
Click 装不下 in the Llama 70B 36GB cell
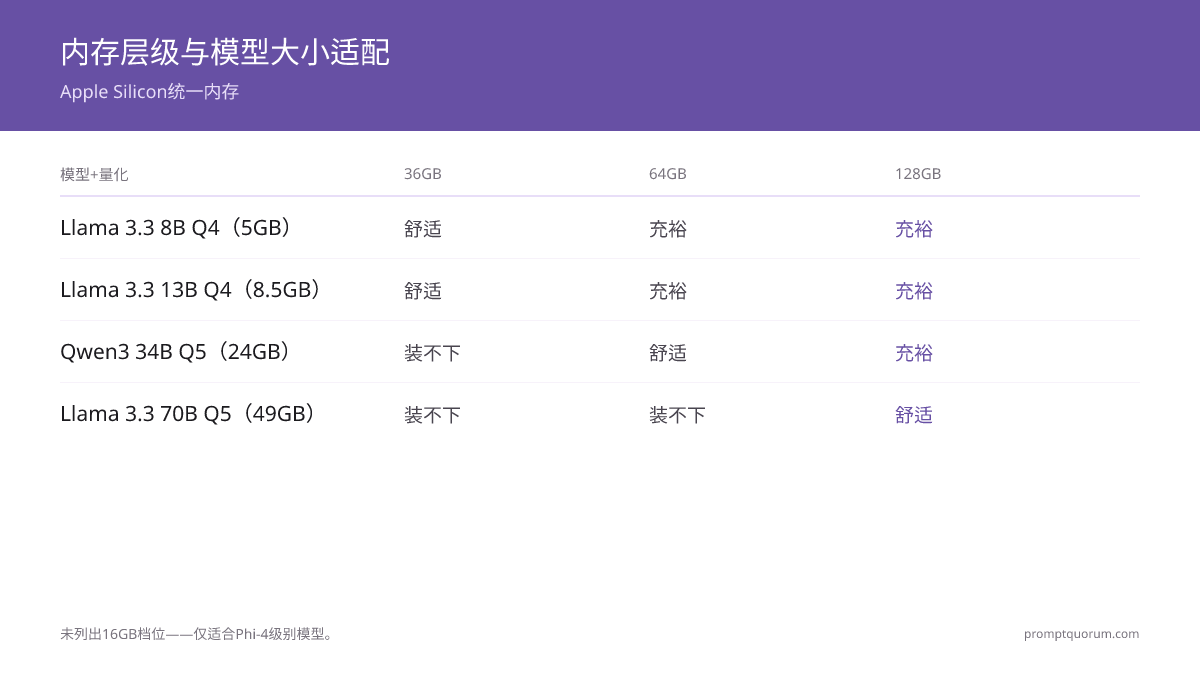(x=432, y=415)
